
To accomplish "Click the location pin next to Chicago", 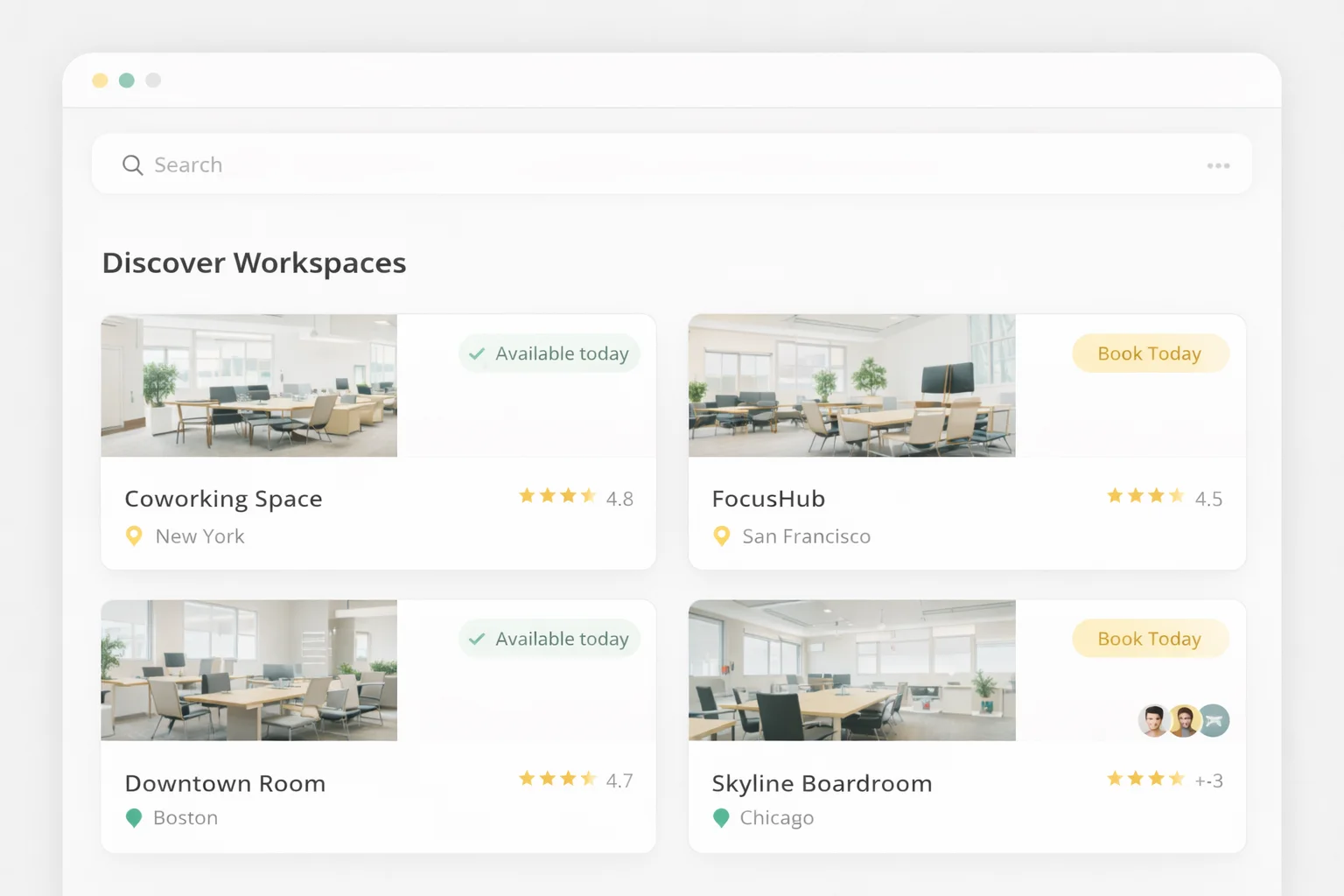I will (721, 818).
